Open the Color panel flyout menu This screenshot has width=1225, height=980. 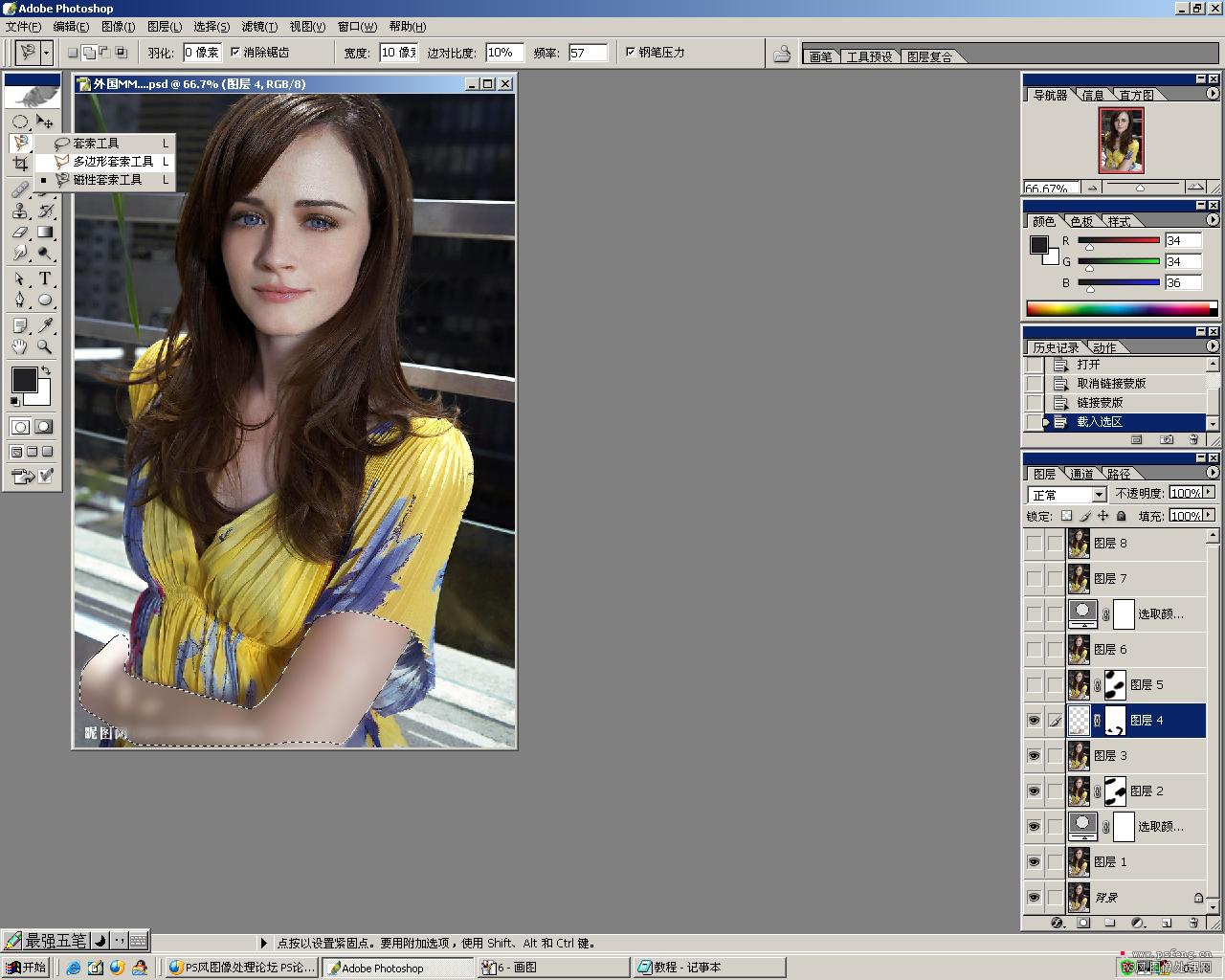pyautogui.click(x=1213, y=220)
